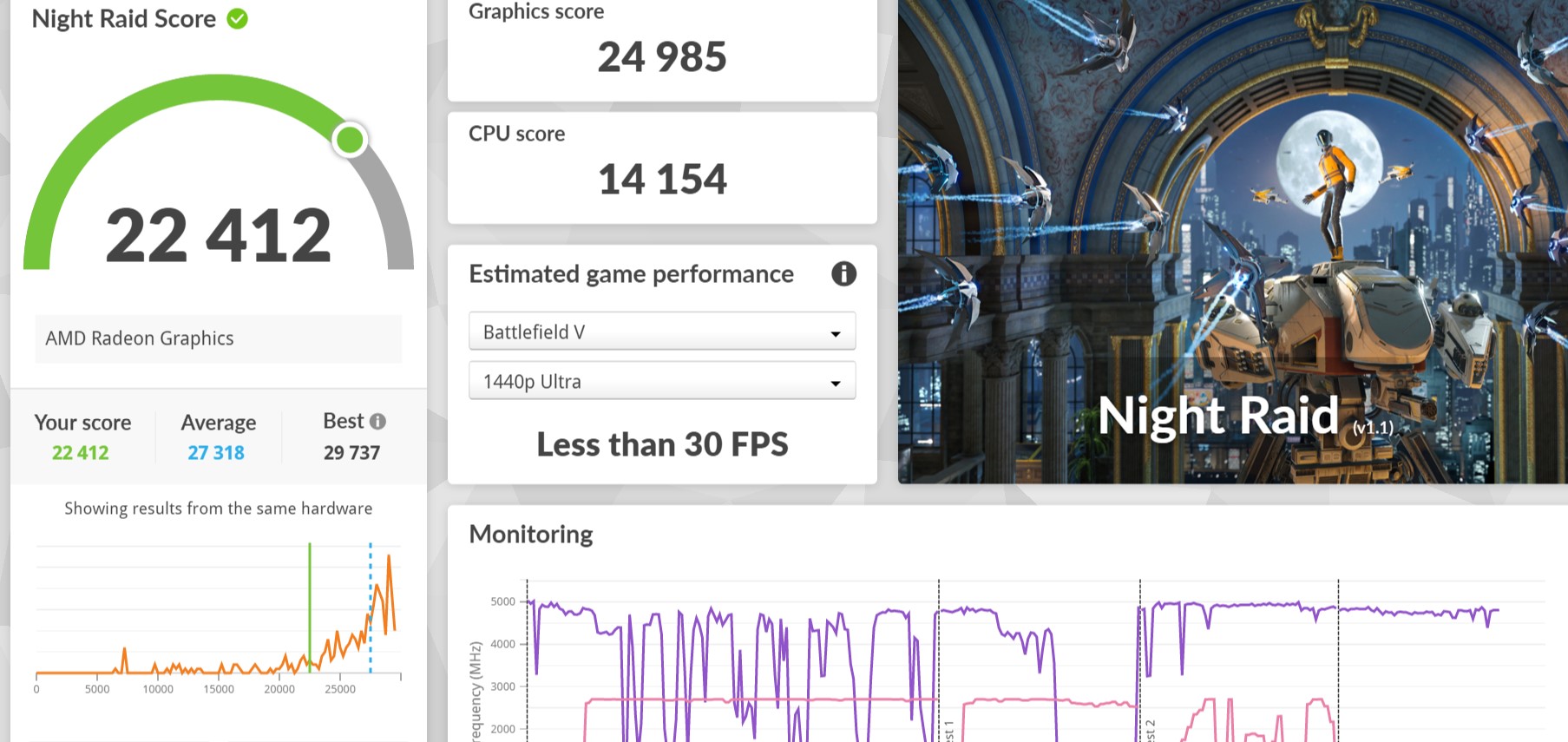
Task: Click the Best score value 29 737
Action: point(351,453)
